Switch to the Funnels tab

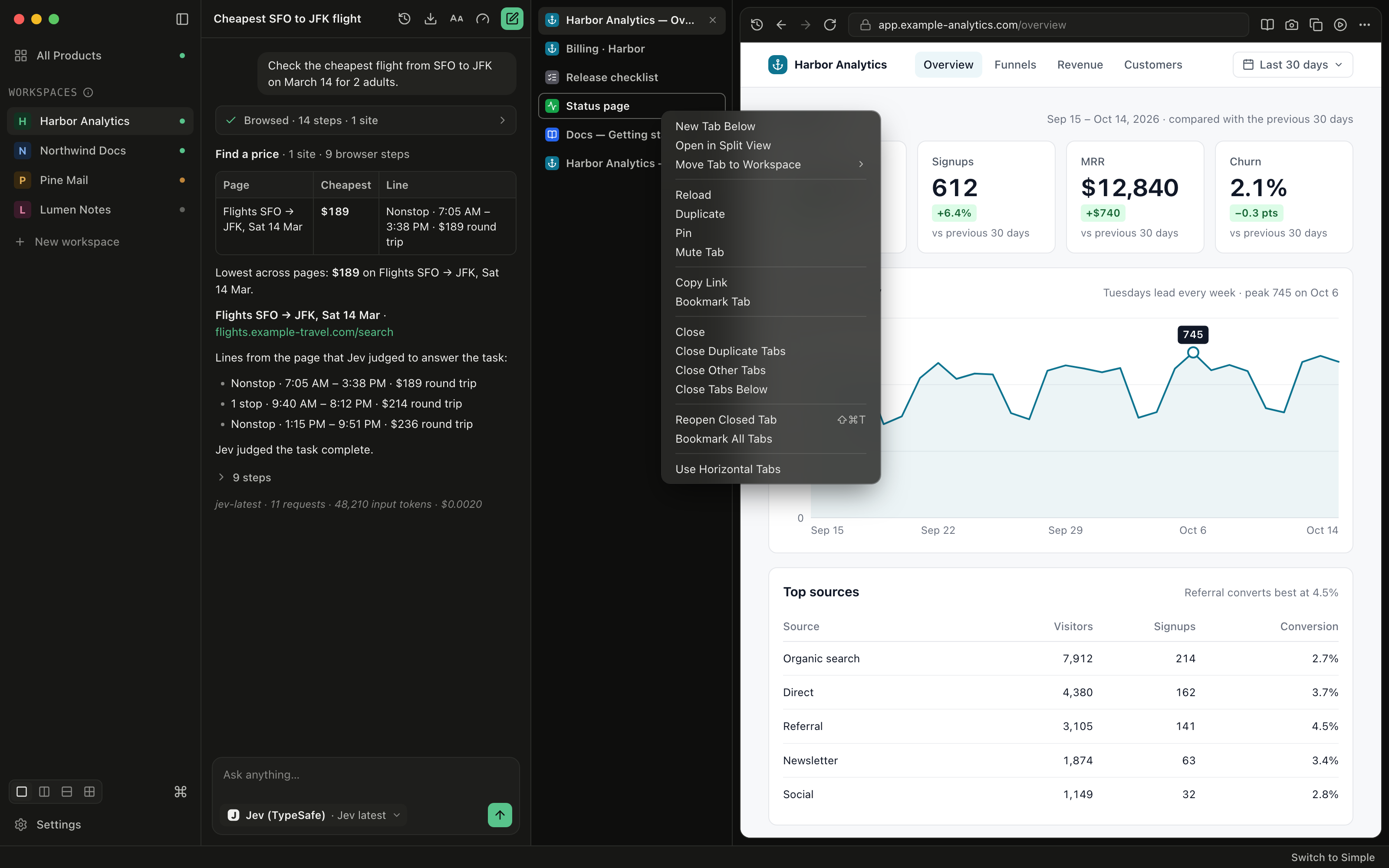point(1015,65)
